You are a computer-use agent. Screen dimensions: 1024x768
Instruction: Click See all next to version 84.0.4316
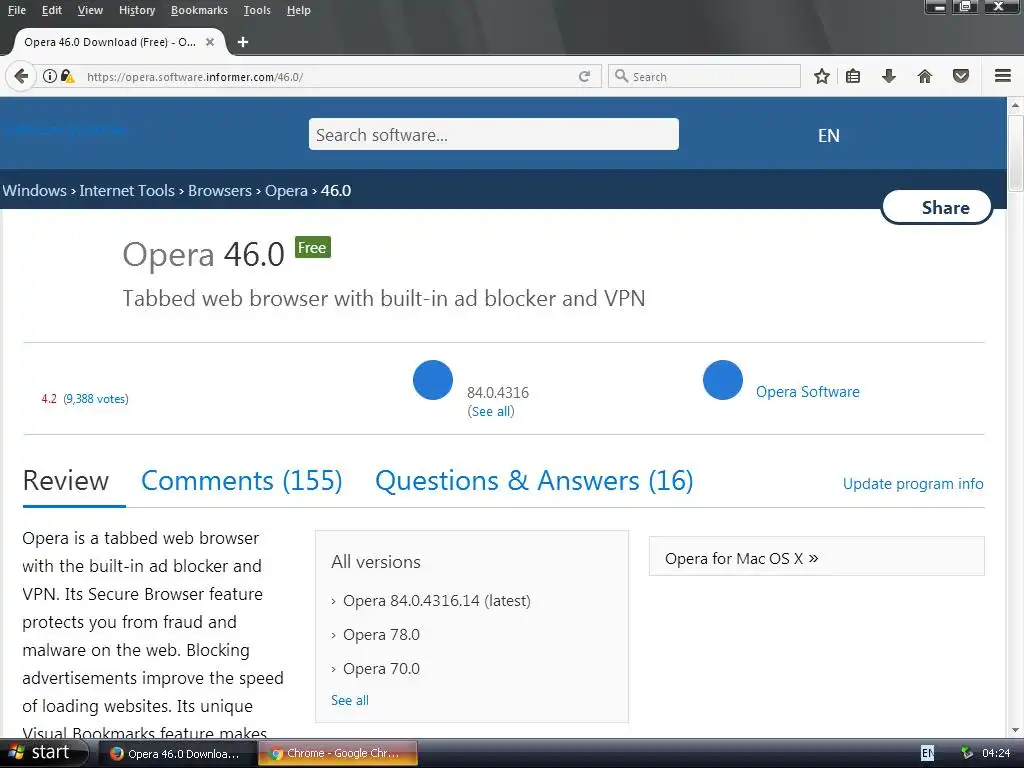[x=491, y=411]
